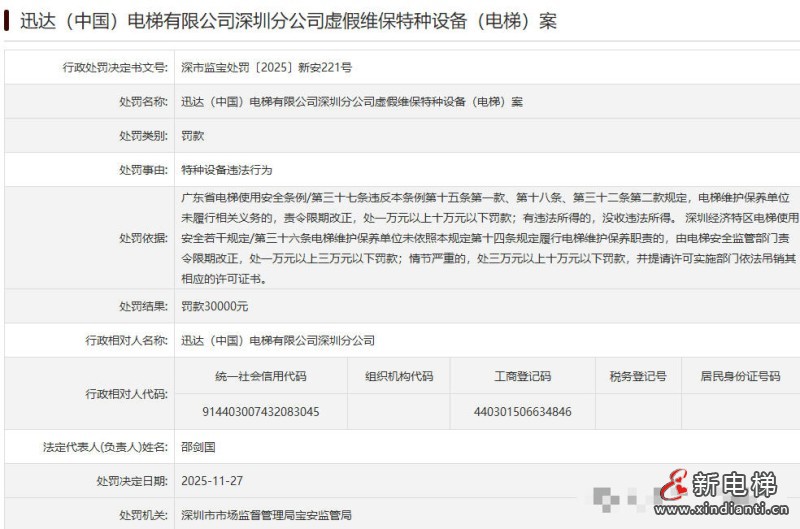This screenshot has width=800, height=529.
Task: Click the decision date 2025-11-27
Action: click(210, 481)
